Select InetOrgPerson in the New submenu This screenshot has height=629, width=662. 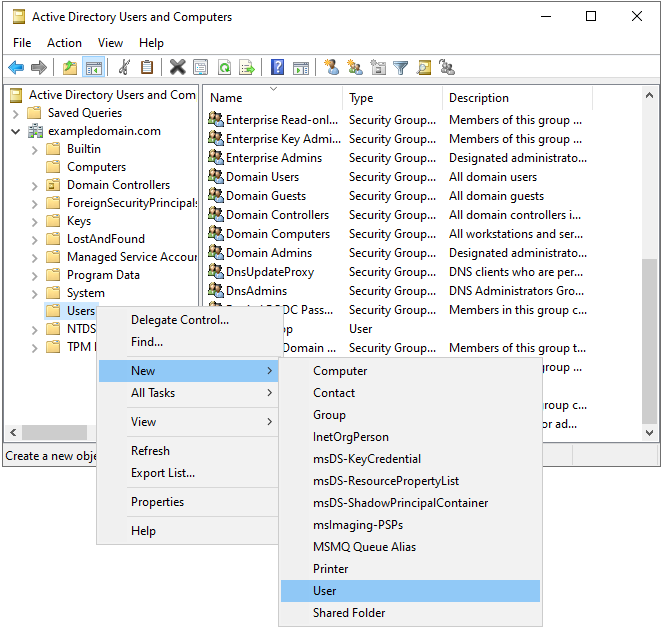pyautogui.click(x=410, y=437)
